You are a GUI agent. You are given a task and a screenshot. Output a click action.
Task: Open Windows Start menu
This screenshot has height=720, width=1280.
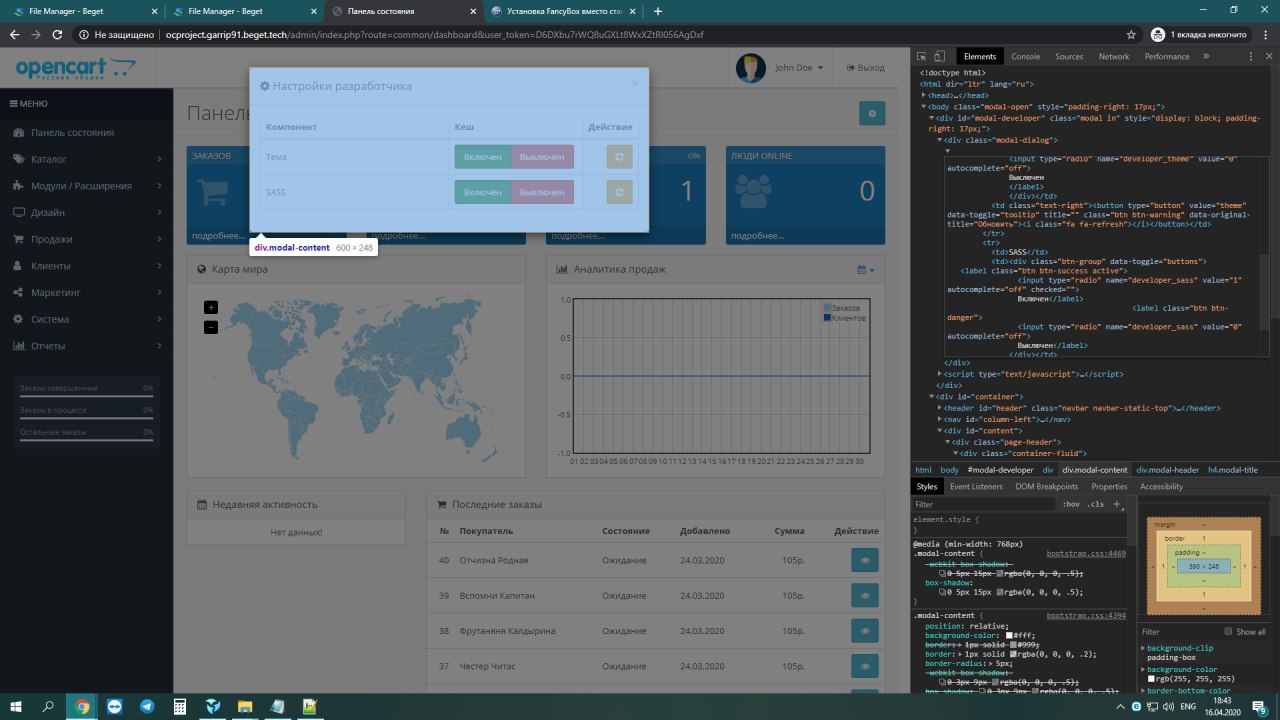point(17,706)
